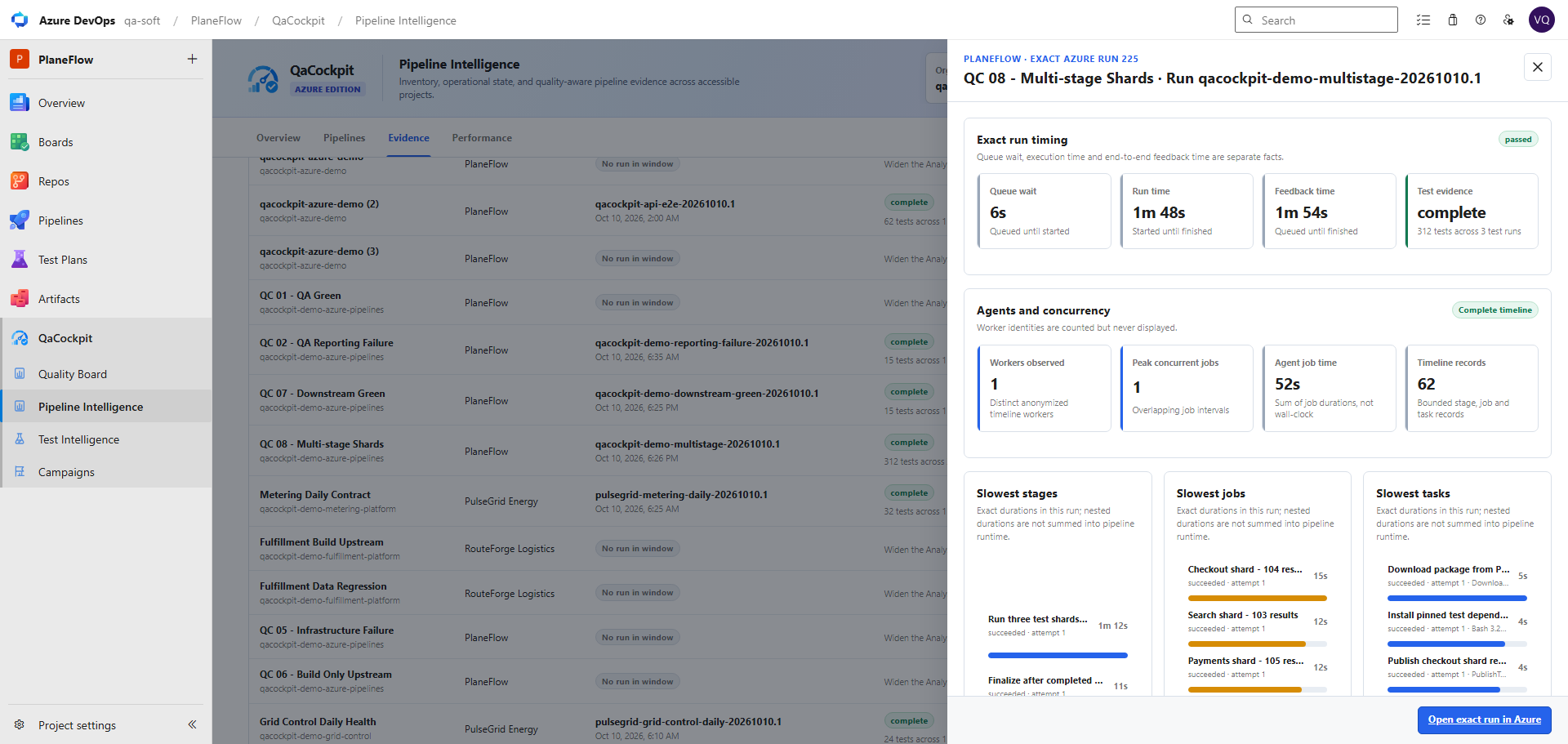
Task: Click the PlaneFlow project tile icon
Action: [20, 59]
